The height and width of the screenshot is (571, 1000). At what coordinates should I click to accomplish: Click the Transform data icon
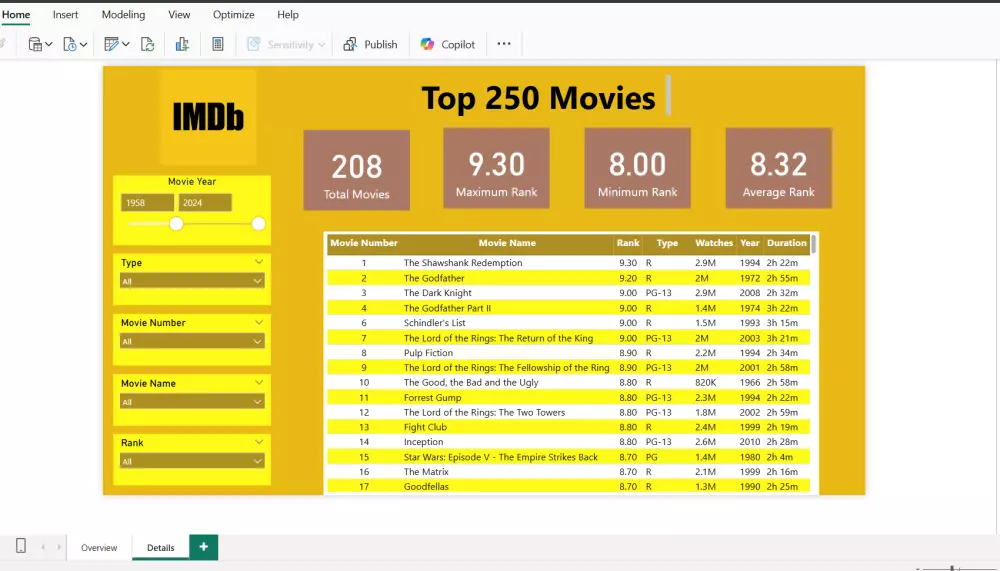pyautogui.click(x=111, y=44)
